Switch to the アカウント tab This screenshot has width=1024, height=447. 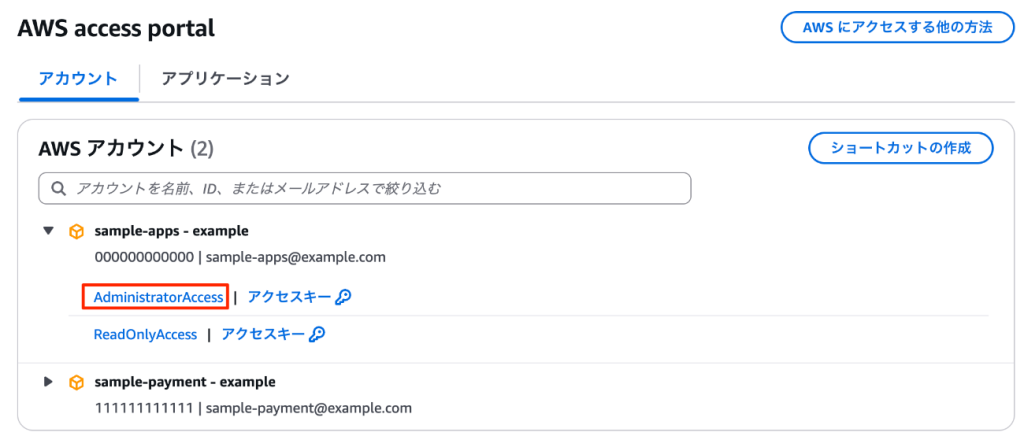[x=78, y=78]
